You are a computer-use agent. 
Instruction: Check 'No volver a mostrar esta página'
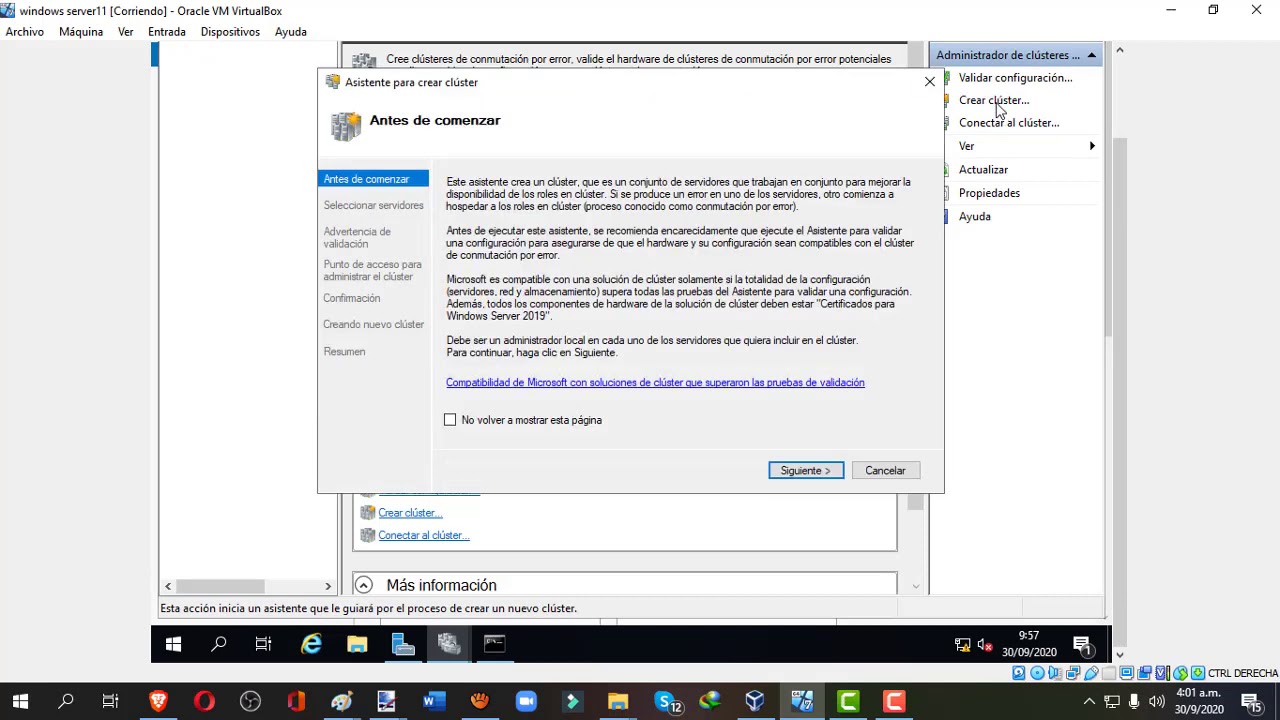click(450, 420)
